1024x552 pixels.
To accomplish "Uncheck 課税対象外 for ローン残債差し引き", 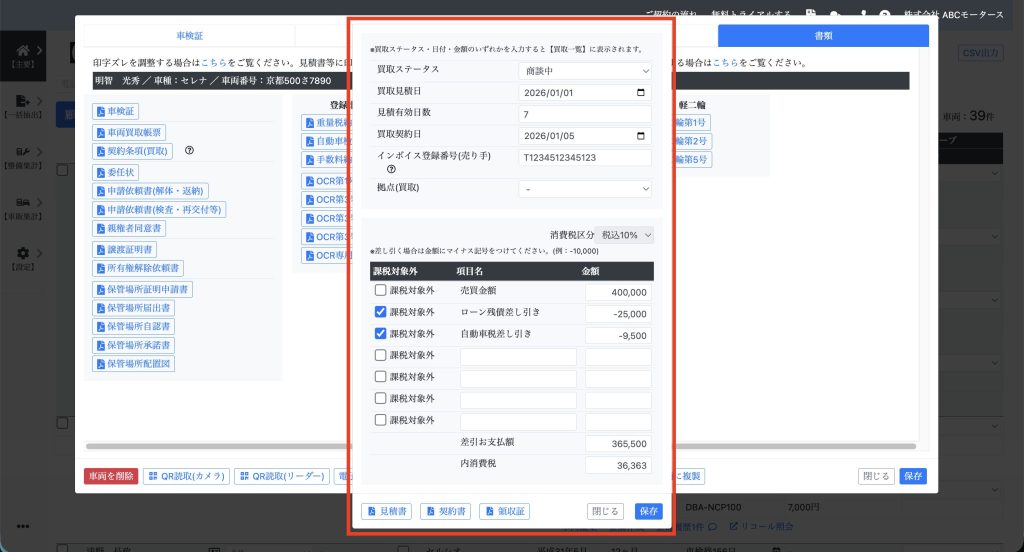I will click(x=380, y=312).
